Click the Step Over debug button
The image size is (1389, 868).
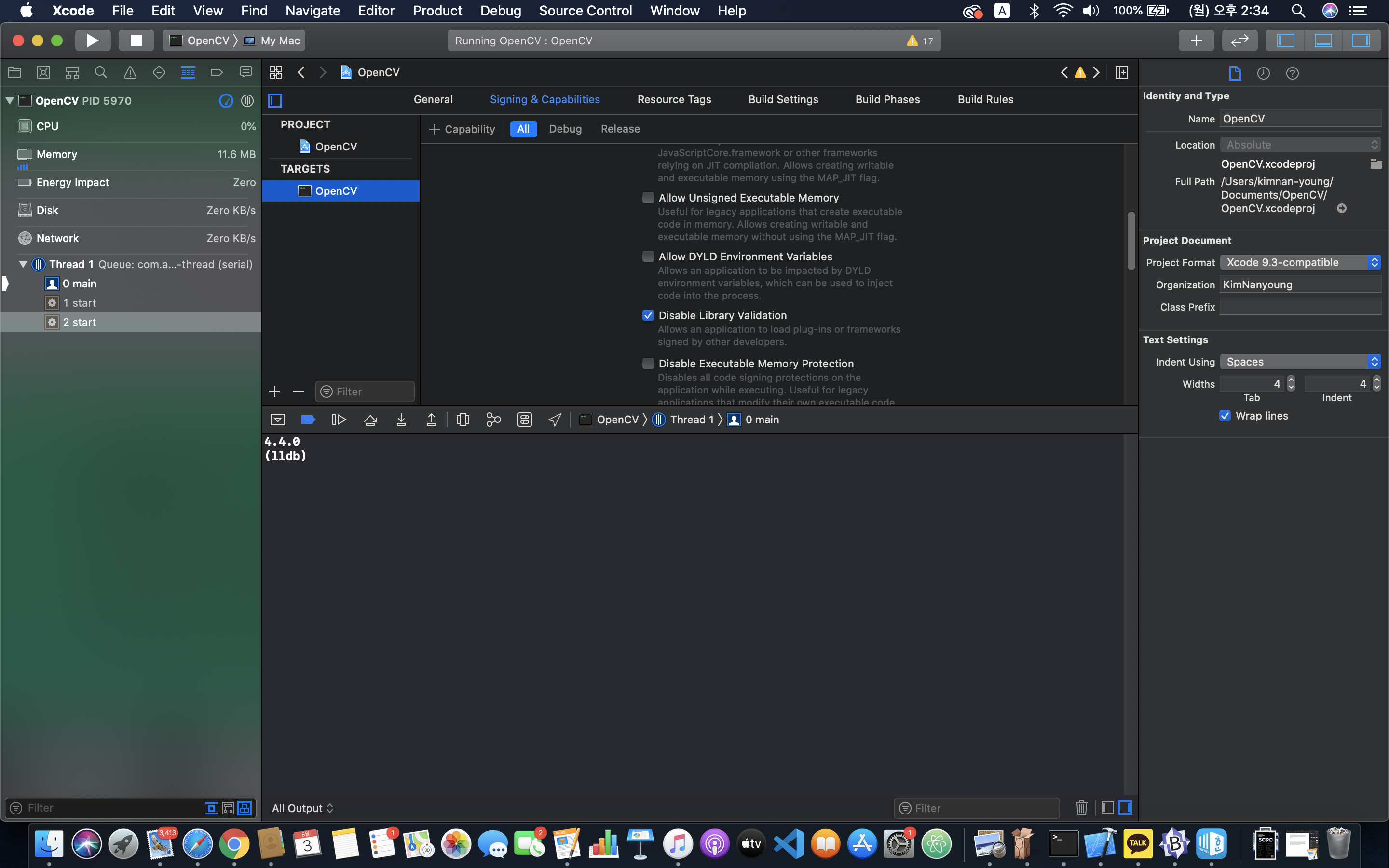pos(370,420)
